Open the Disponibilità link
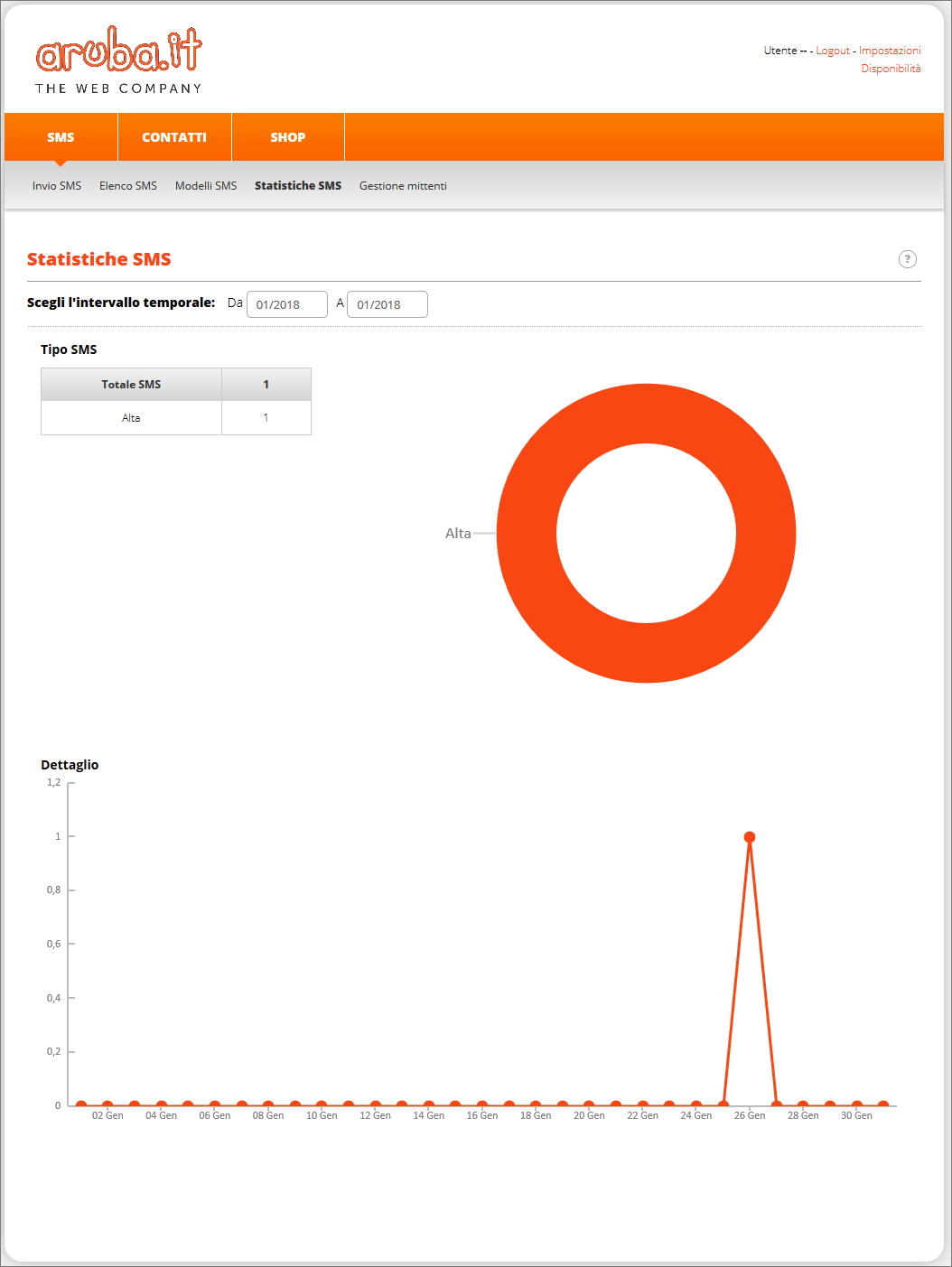 click(x=891, y=69)
